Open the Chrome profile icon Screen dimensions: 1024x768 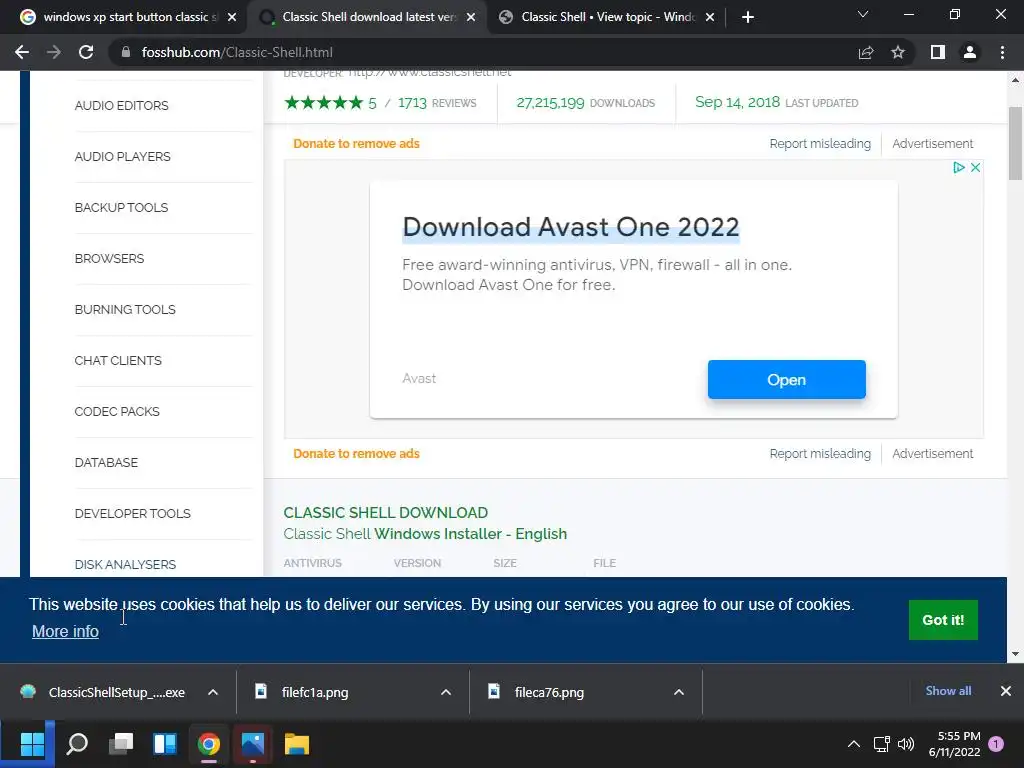970,52
